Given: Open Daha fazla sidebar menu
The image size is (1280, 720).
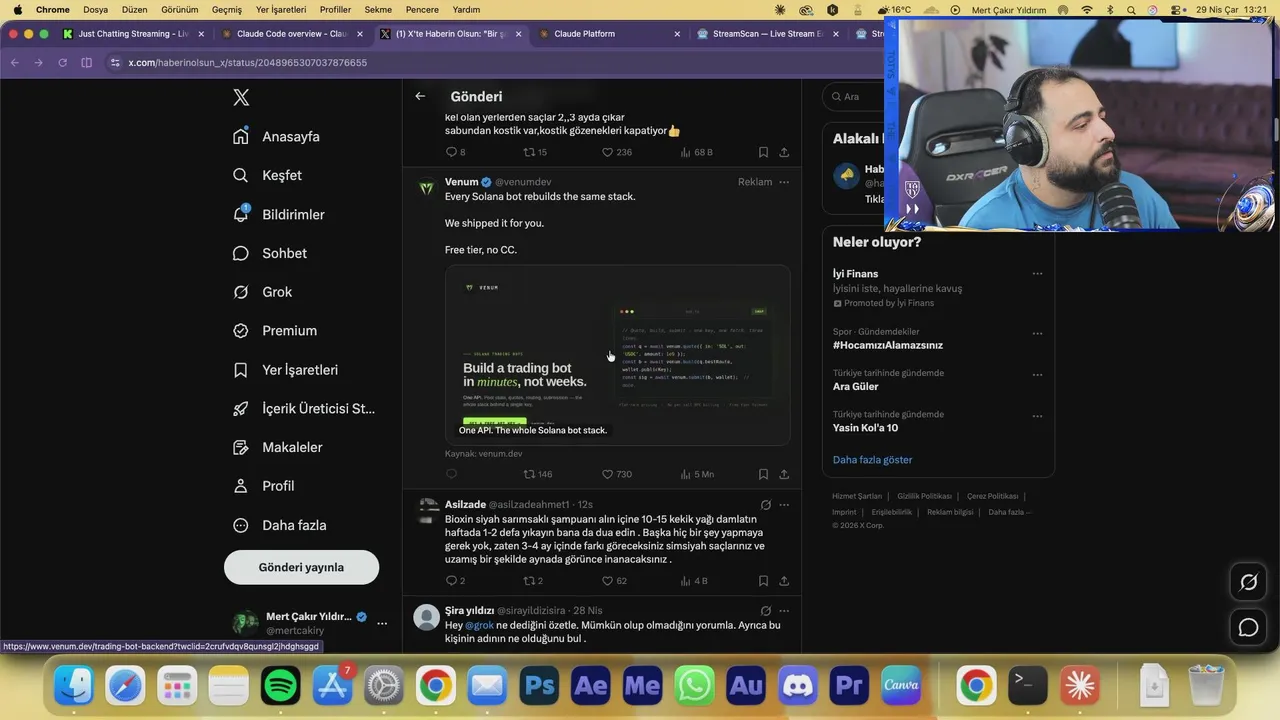Looking at the screenshot, I should click(280, 525).
